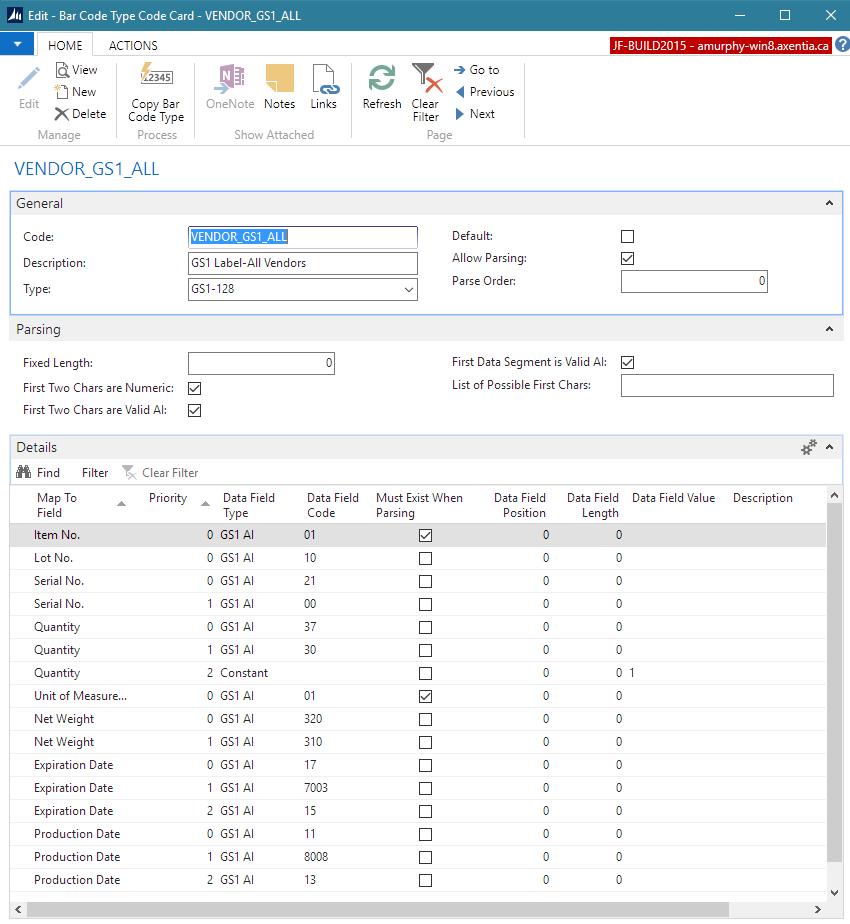
Task: Uncheck the Allow Parsing checkbox
Action: coord(628,259)
